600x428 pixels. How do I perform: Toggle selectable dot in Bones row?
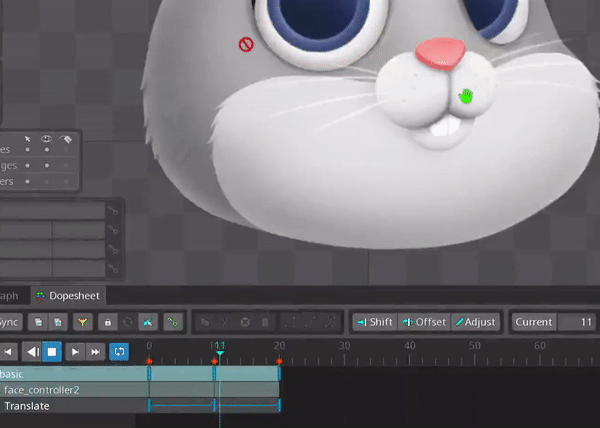28,150
